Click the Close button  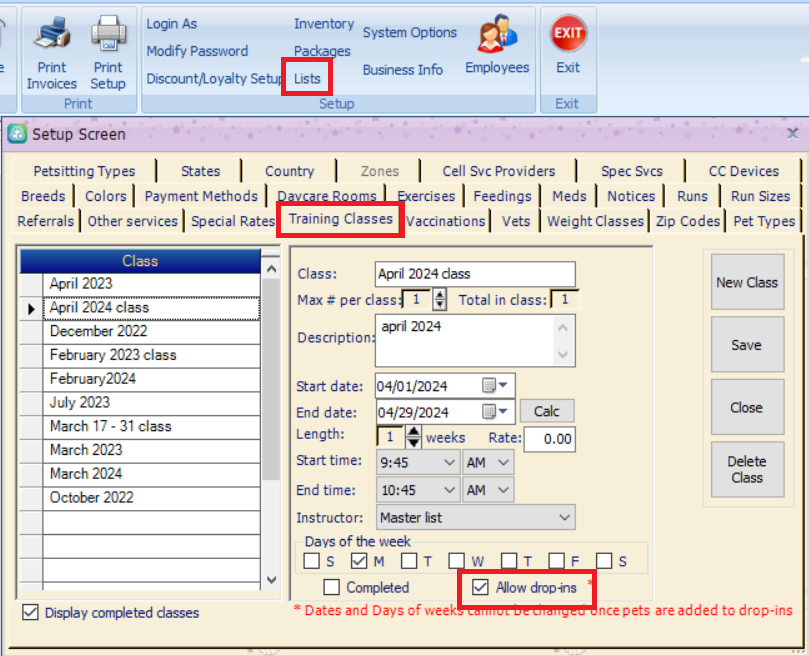(747, 407)
